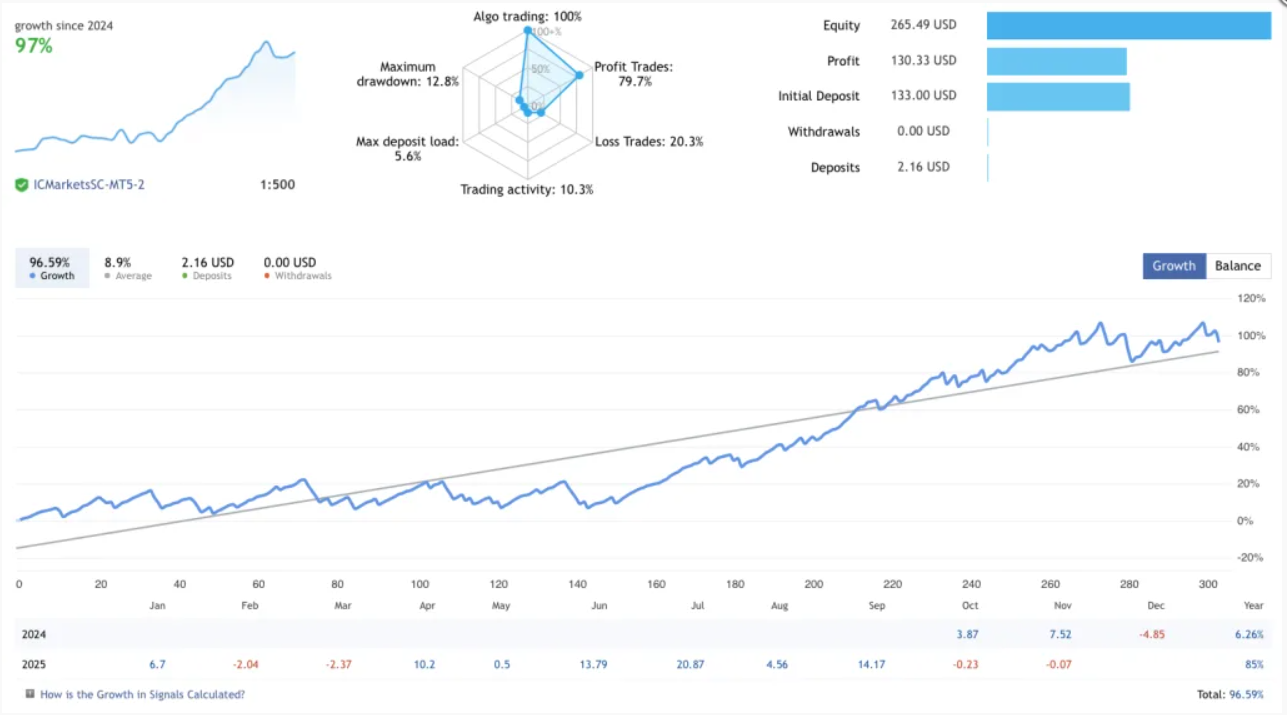Switch to the Balance chart tab
This screenshot has height=715, width=1287.
pyautogui.click(x=1237, y=266)
